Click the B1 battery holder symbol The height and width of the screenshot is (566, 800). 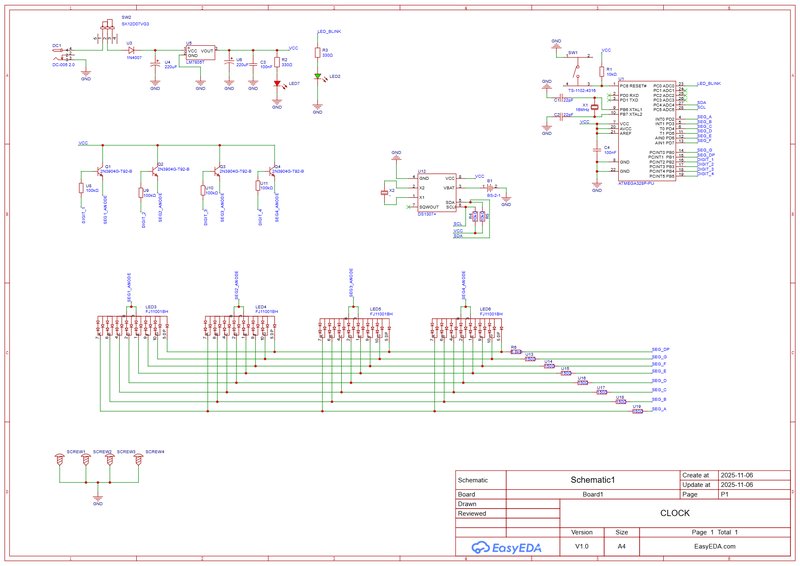click(x=489, y=187)
